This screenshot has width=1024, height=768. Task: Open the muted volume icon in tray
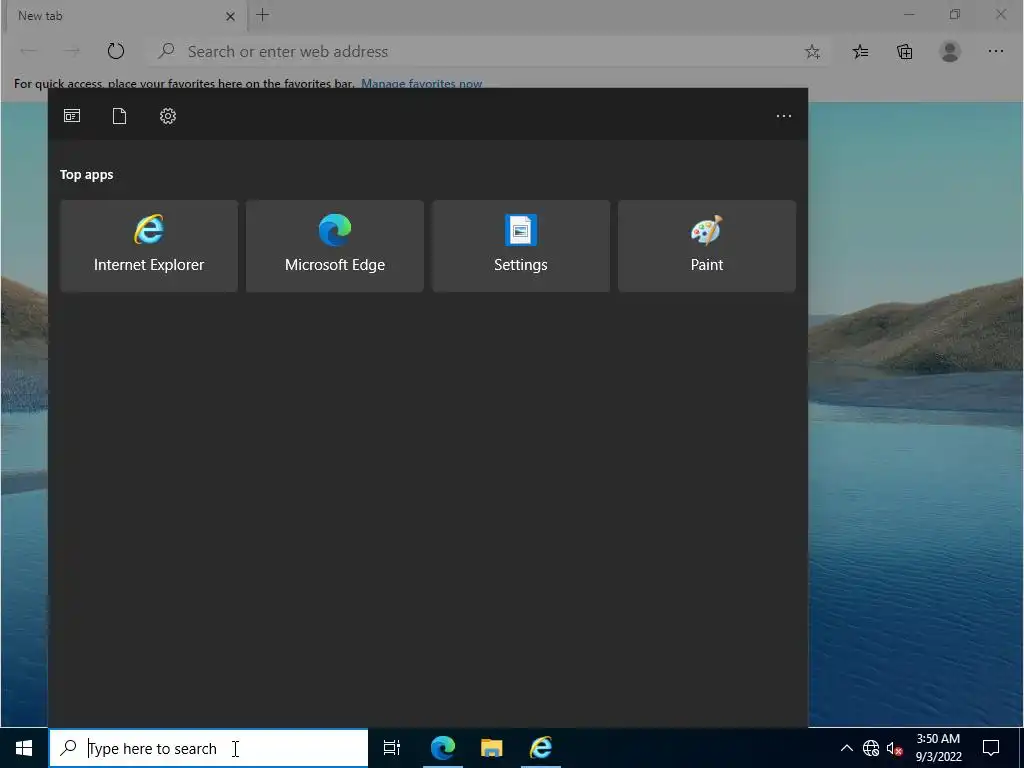coord(894,748)
